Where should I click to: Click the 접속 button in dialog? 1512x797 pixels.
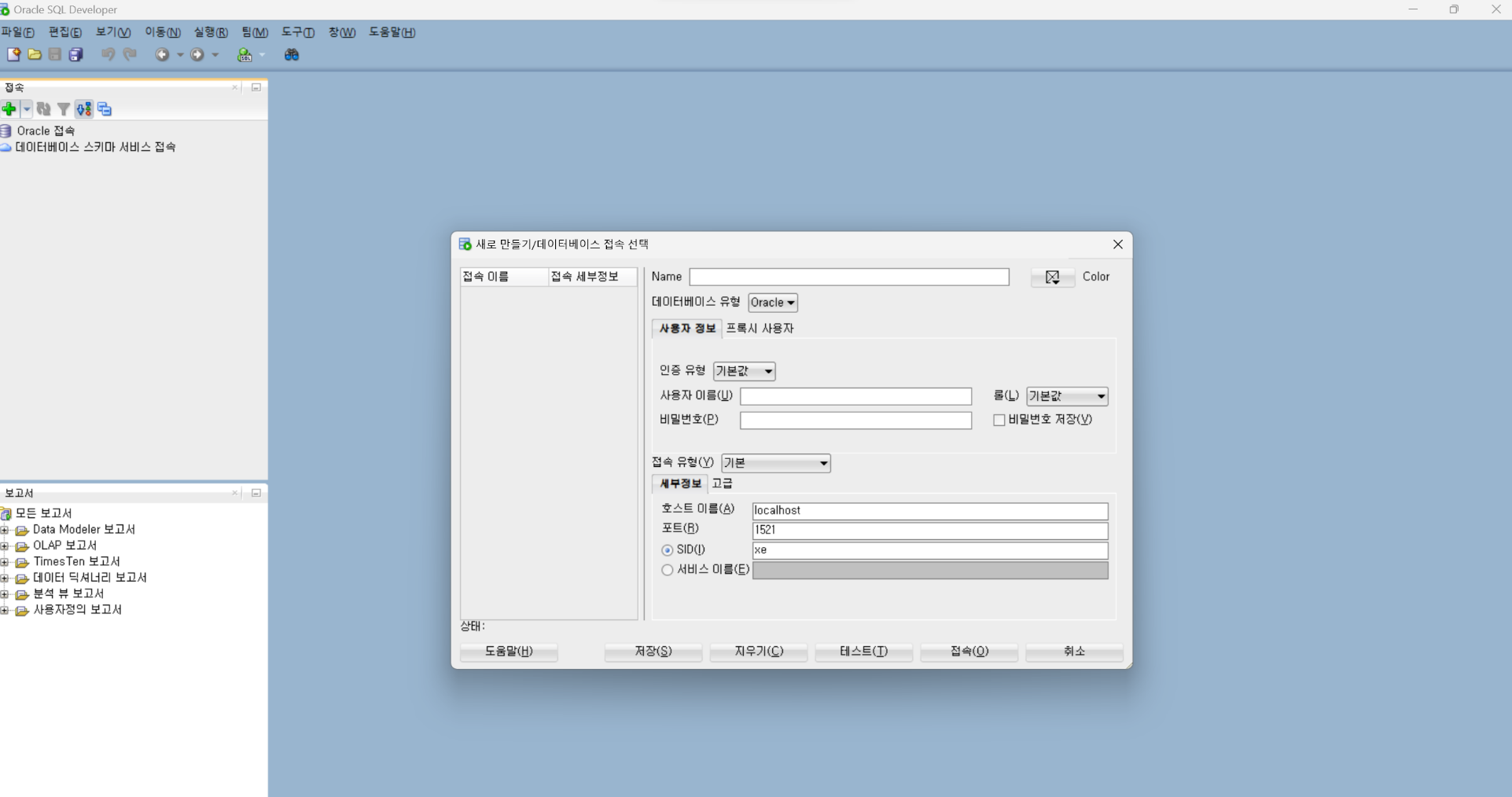pyautogui.click(x=969, y=652)
